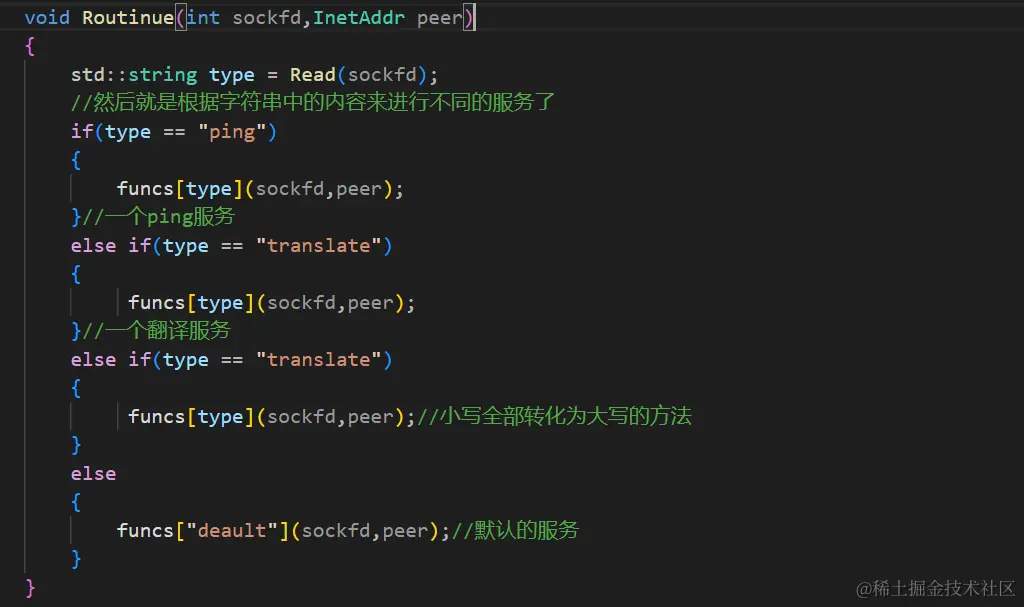
Task: Select the "Routinue" function name
Action: (128, 18)
